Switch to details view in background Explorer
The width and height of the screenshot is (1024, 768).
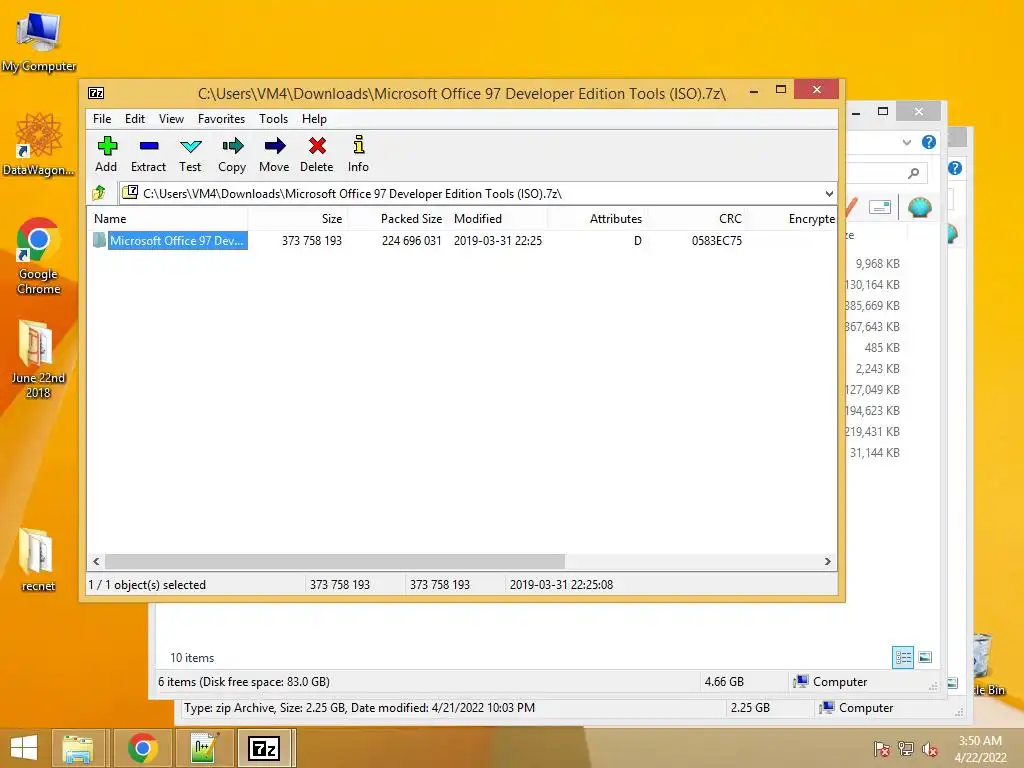click(903, 657)
